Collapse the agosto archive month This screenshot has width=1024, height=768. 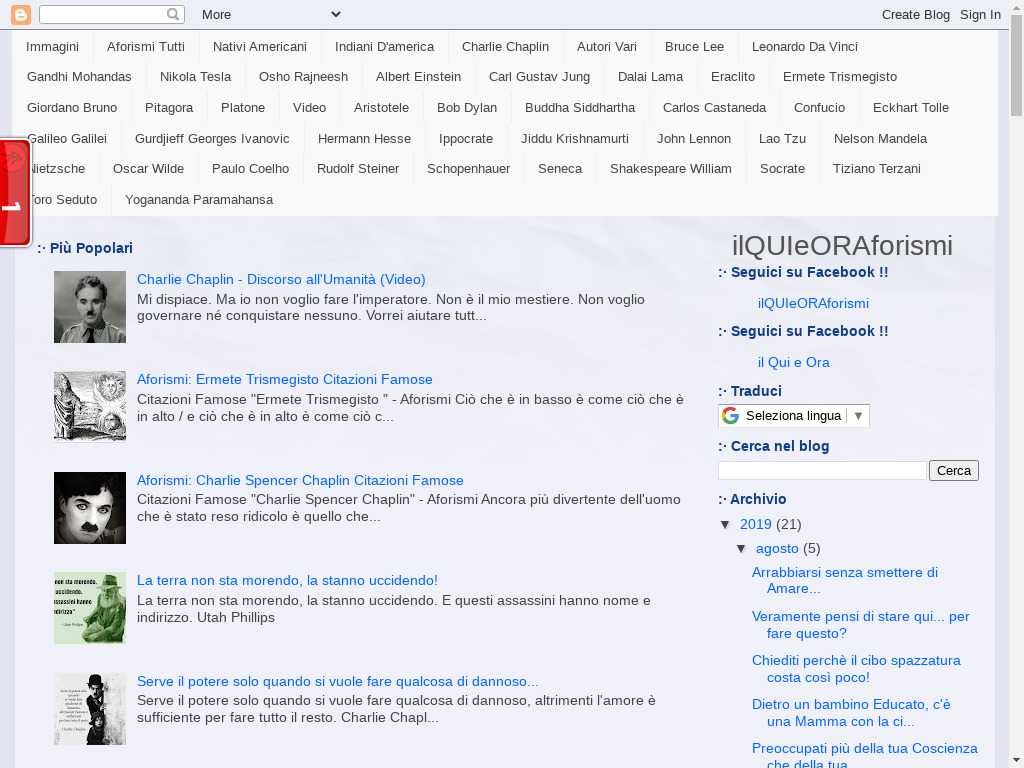click(x=741, y=549)
